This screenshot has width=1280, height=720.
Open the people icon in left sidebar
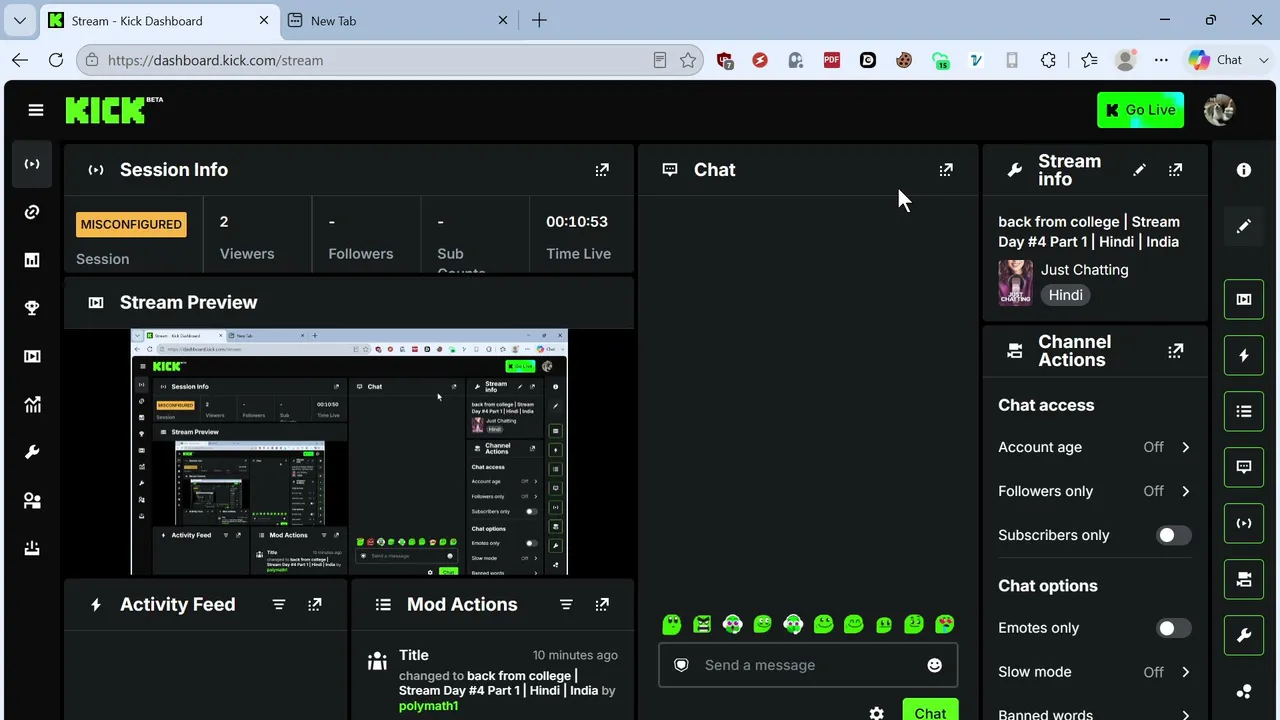(32, 500)
